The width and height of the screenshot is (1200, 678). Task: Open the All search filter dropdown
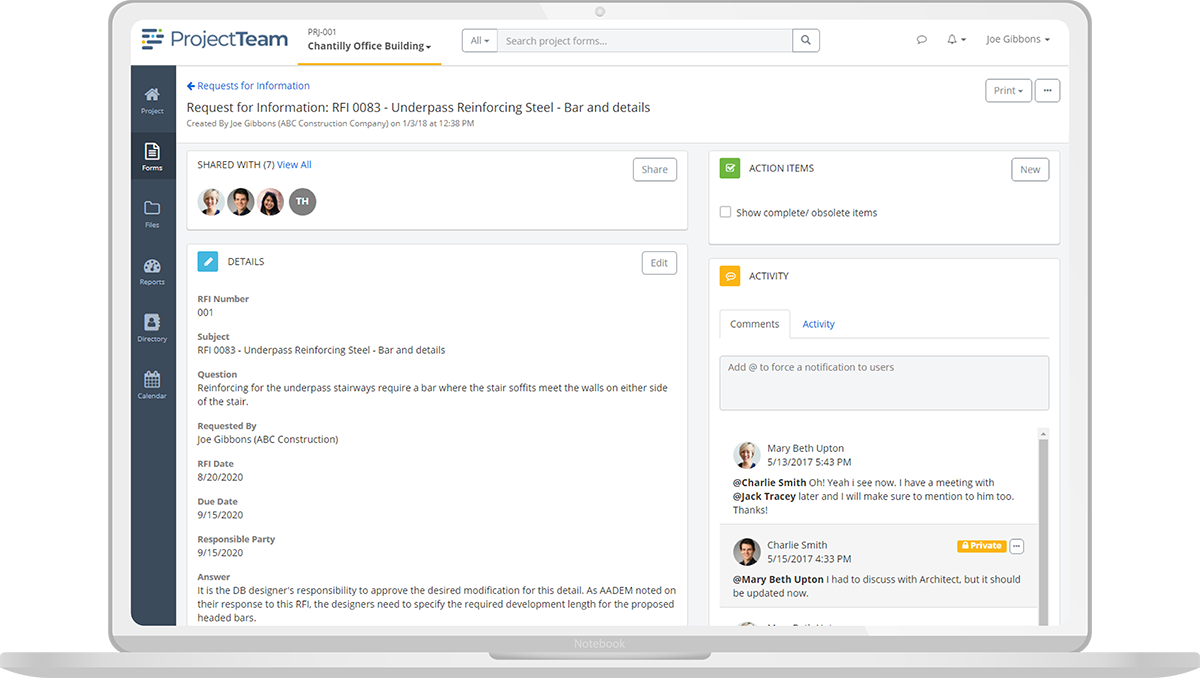coord(480,41)
